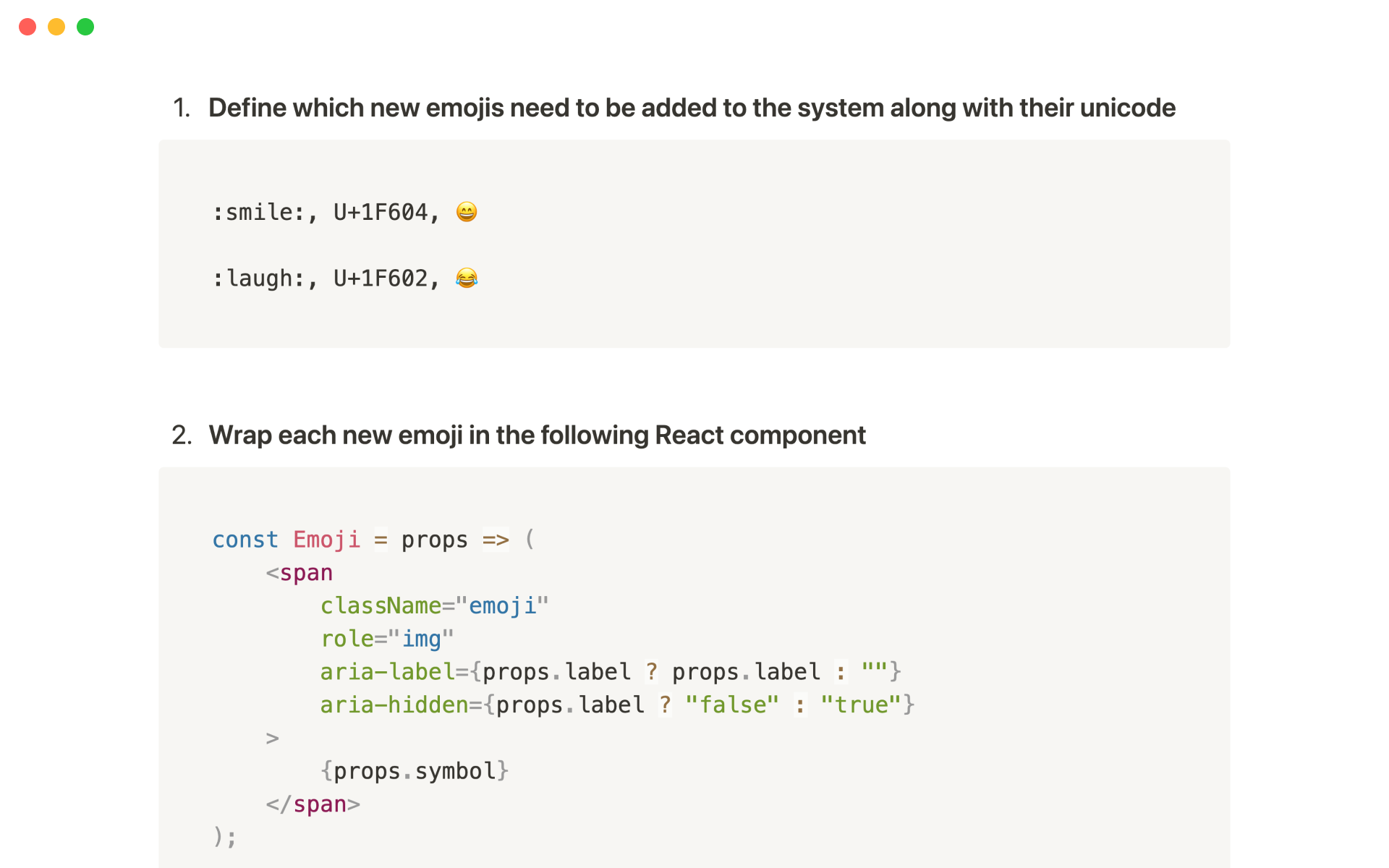Click the className="emoji" attribute
Image resolution: width=1389 pixels, height=868 pixels.
[434, 605]
